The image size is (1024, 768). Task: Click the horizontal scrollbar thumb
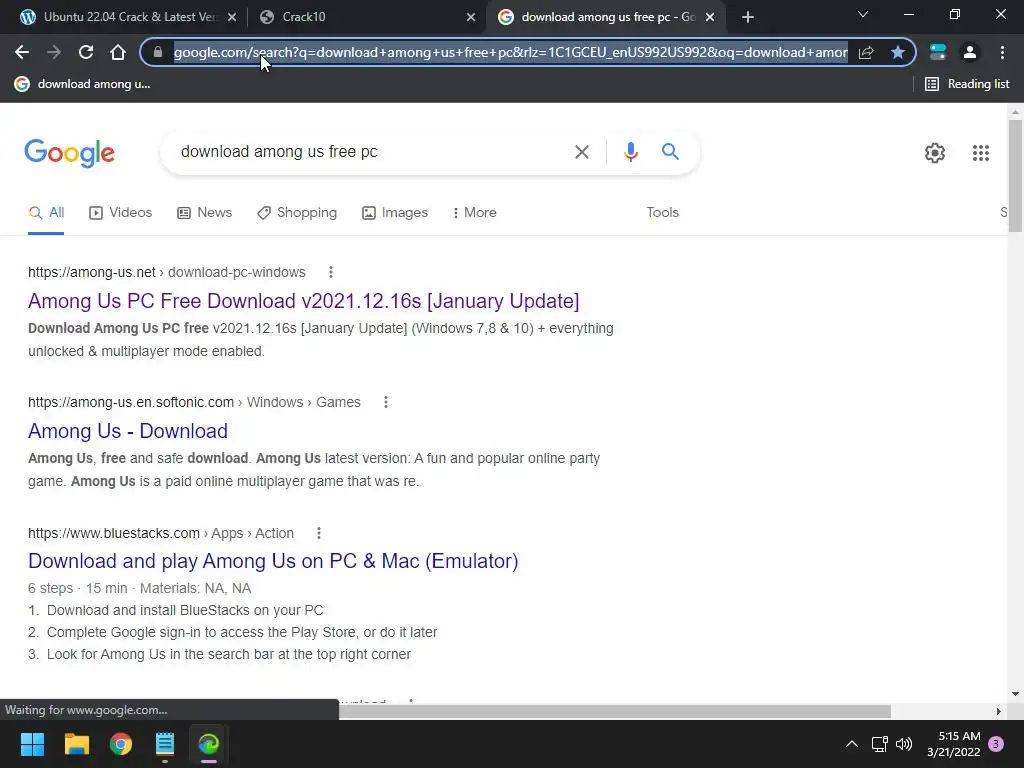pyautogui.click(x=614, y=711)
